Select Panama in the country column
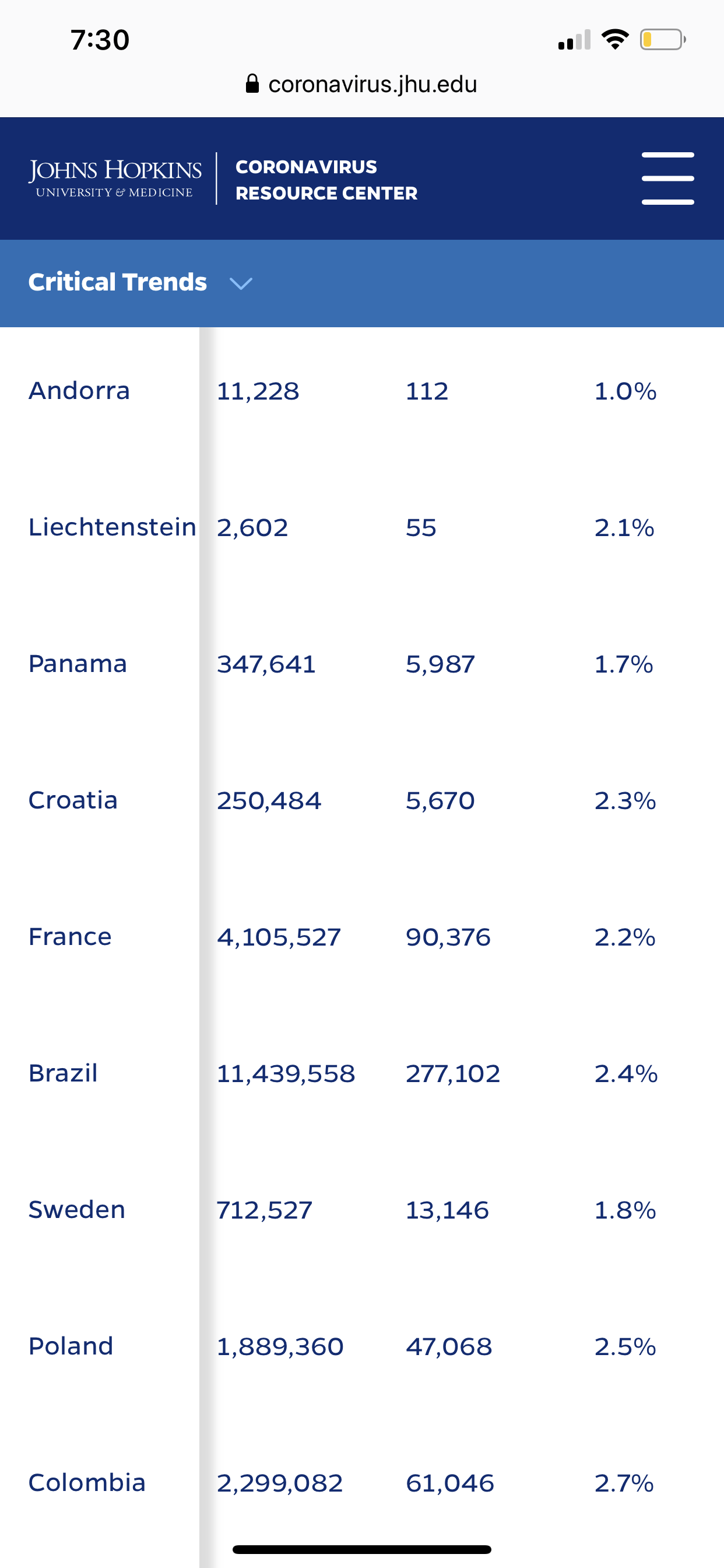Screen dimensions: 724x1568 click(78, 663)
